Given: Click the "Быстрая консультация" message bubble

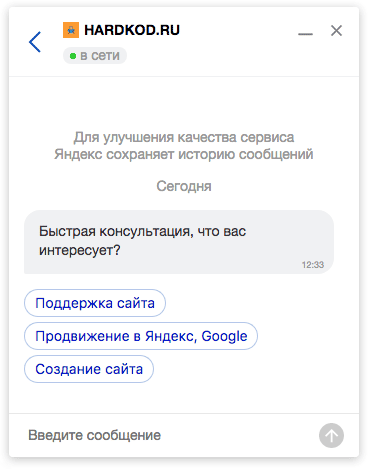Looking at the screenshot, I should 179,242.
